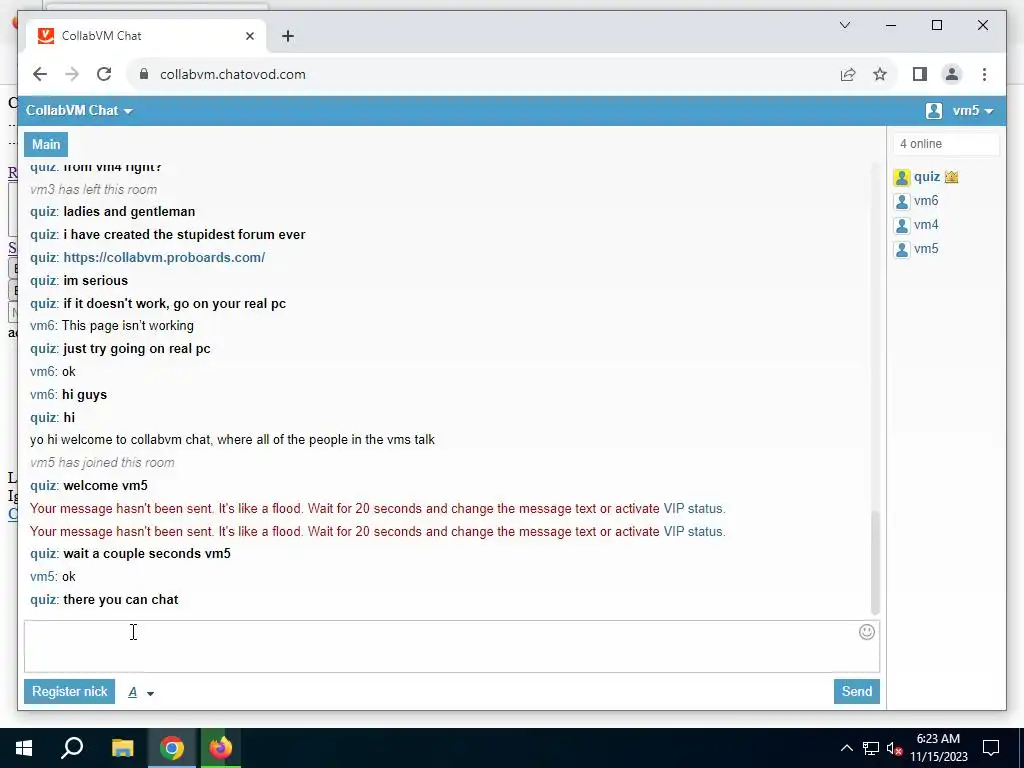The image size is (1024, 768).
Task: Select vm6 in the online users list
Action: pos(926,201)
